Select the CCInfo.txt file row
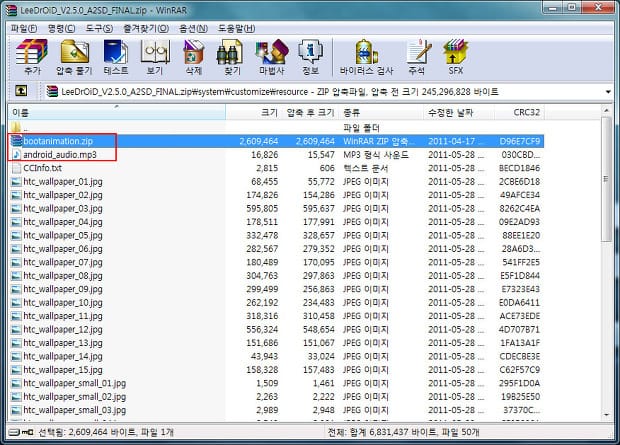Image resolution: width=620 pixels, height=445 pixels. (49, 169)
